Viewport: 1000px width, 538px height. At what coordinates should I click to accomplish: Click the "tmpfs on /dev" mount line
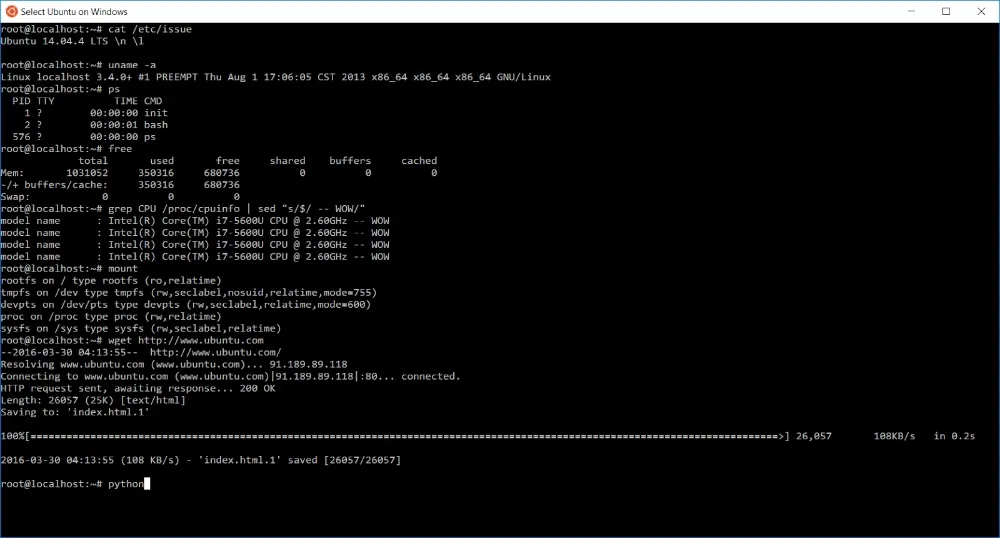click(x=189, y=293)
